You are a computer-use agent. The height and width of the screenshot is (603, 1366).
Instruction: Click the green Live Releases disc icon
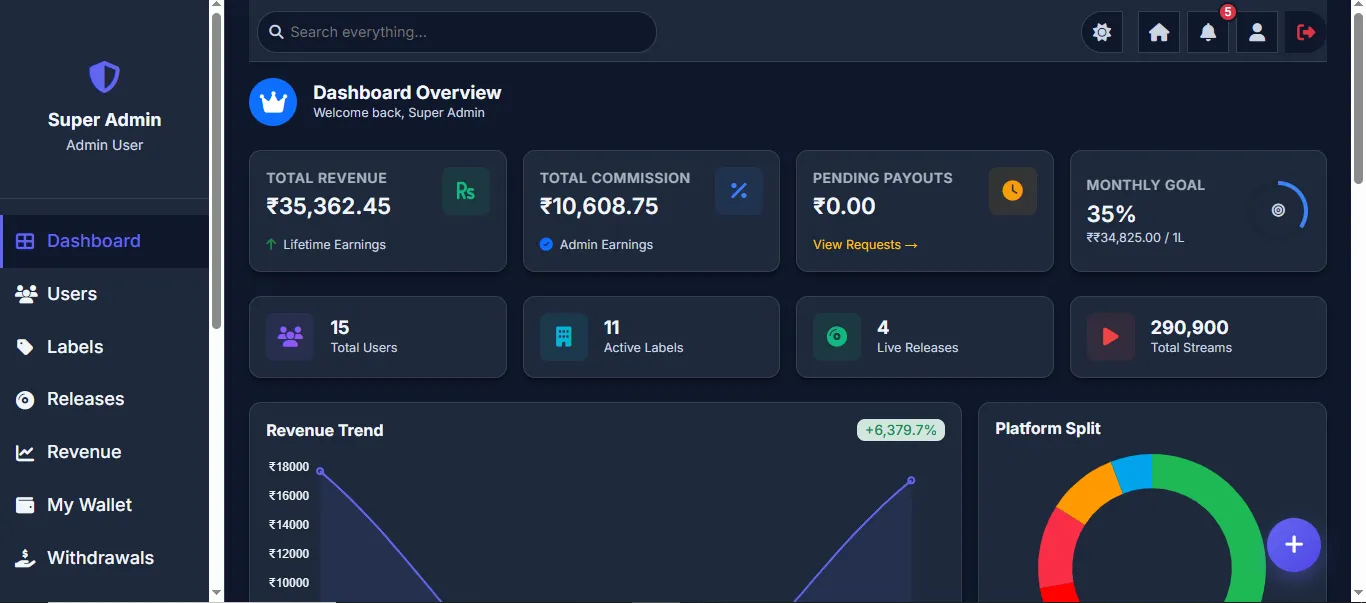[837, 337]
